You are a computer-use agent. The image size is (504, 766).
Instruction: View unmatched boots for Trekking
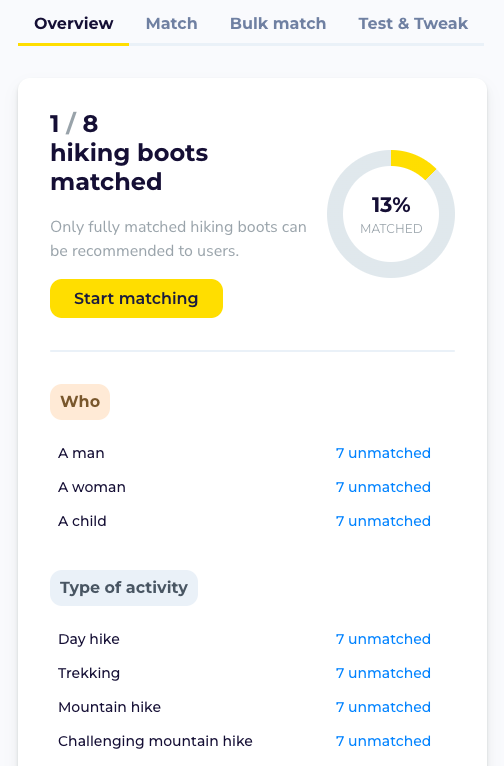pyautogui.click(x=383, y=673)
